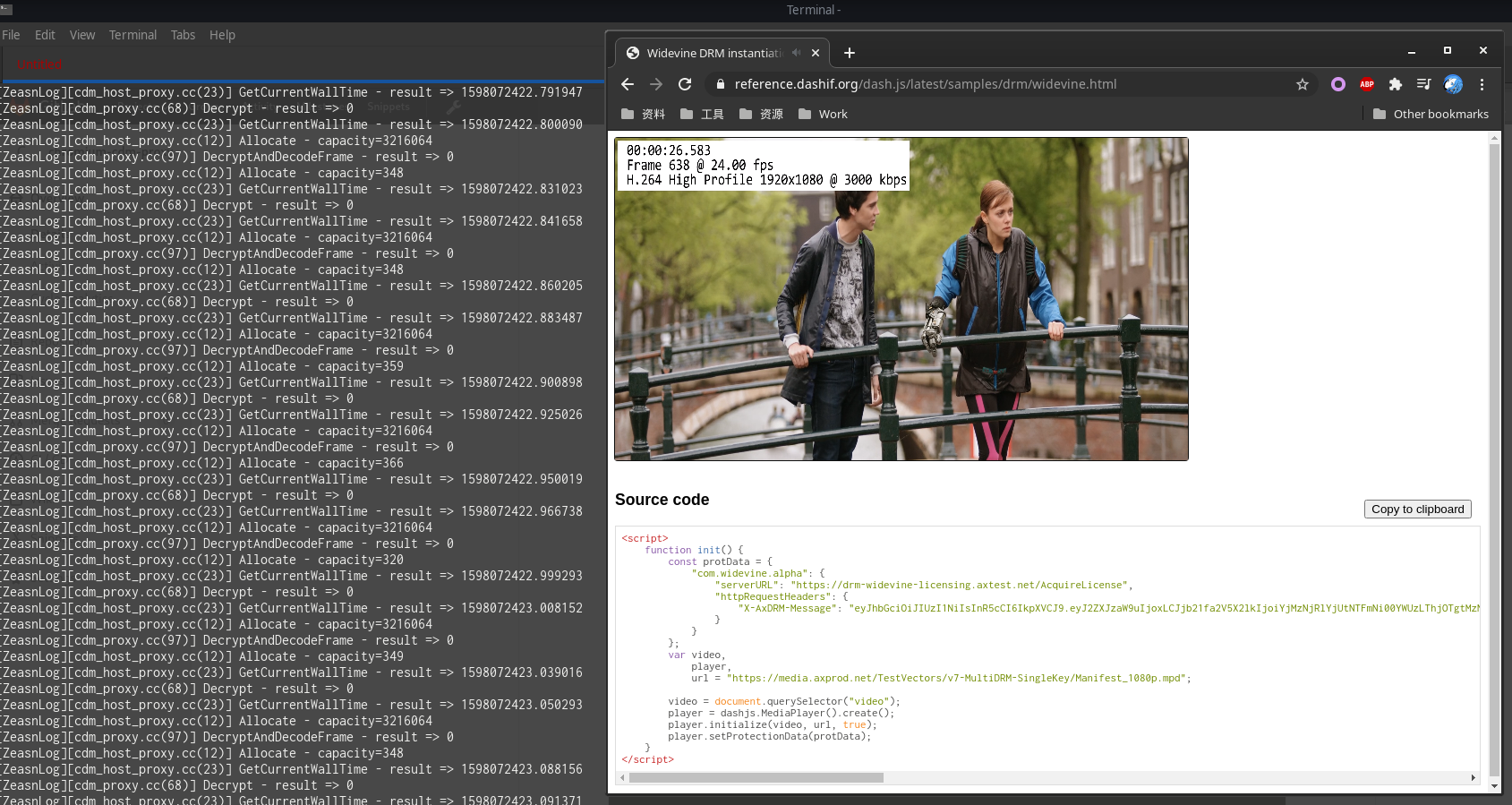This screenshot has height=805, width=1512.
Task: Open the Terminal menu
Action: [132, 35]
